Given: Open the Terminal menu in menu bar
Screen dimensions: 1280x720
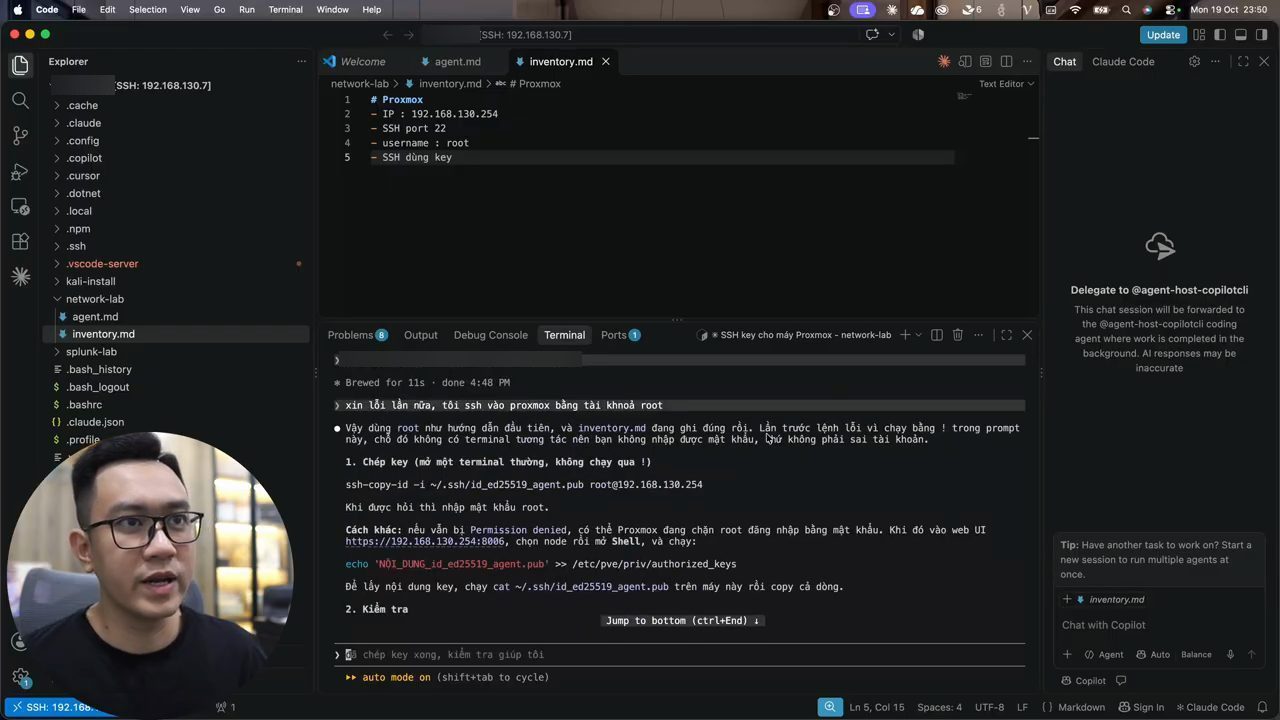Looking at the screenshot, I should [x=285, y=9].
